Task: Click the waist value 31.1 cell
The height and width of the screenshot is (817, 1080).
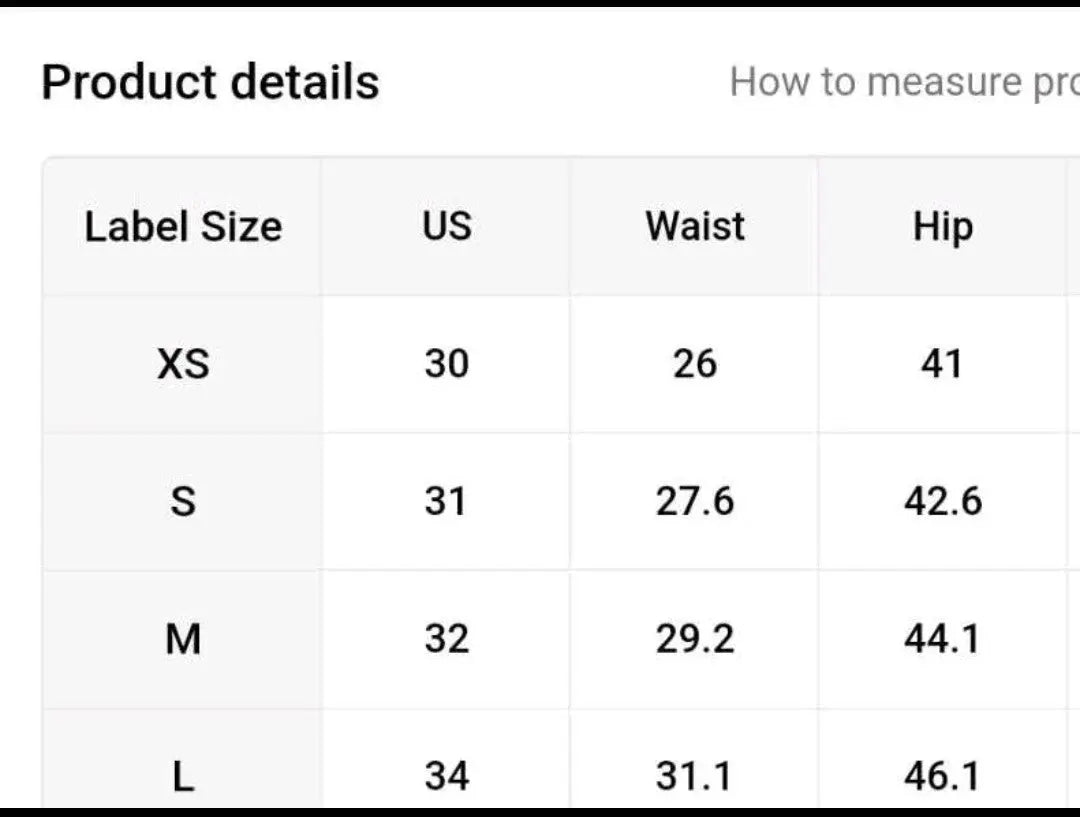Action: (x=695, y=776)
